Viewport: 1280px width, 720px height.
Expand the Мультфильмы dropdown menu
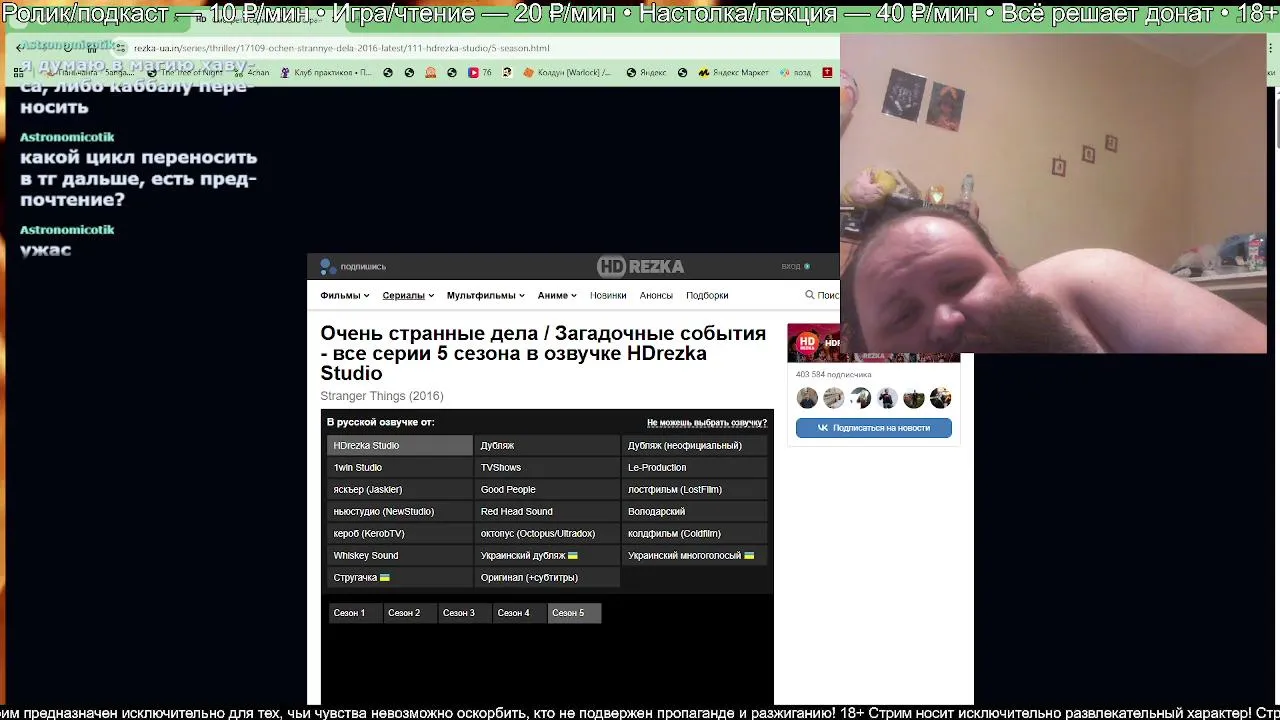tap(485, 295)
